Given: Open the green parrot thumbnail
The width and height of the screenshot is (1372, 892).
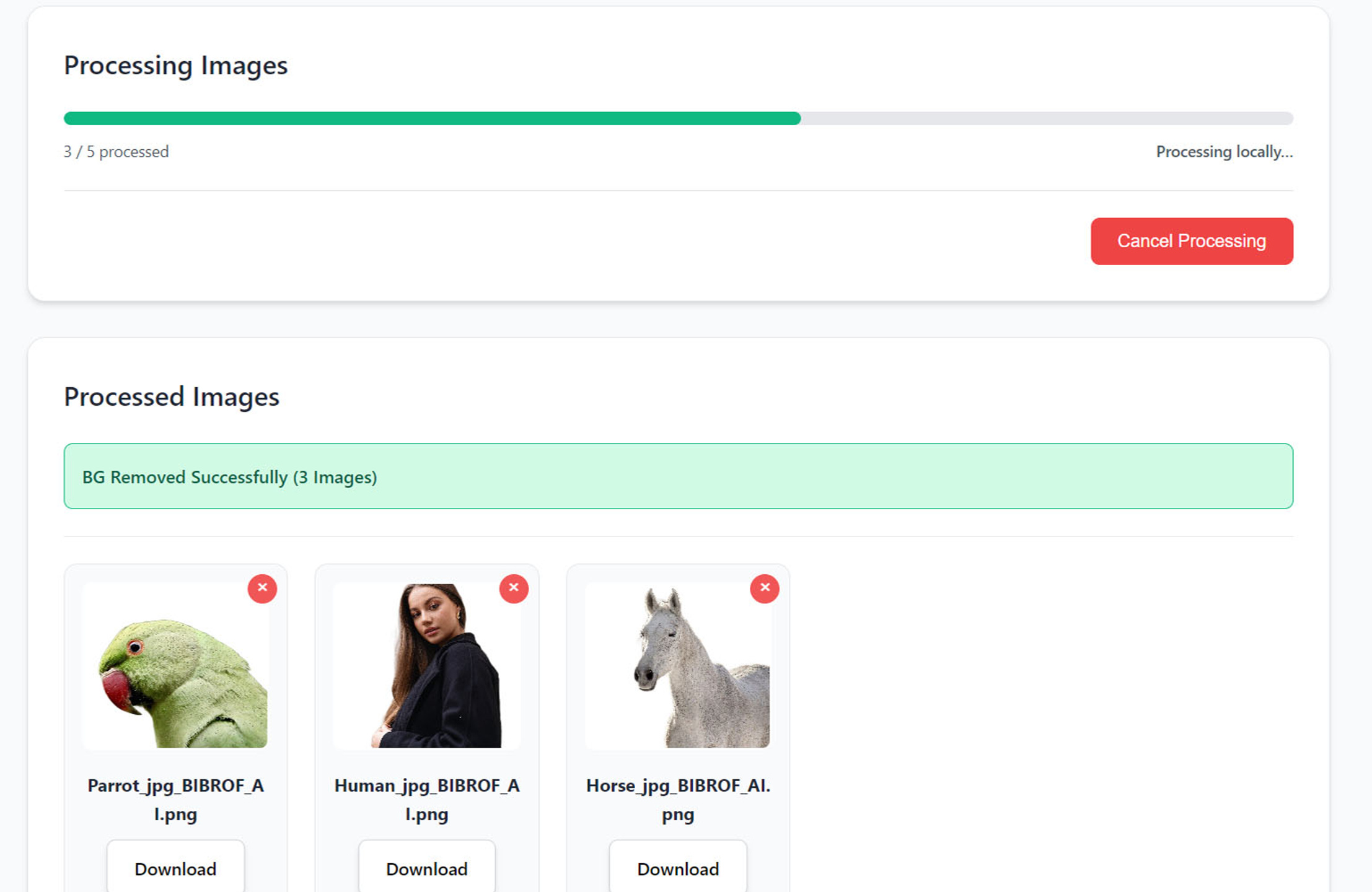Looking at the screenshot, I should (x=175, y=666).
